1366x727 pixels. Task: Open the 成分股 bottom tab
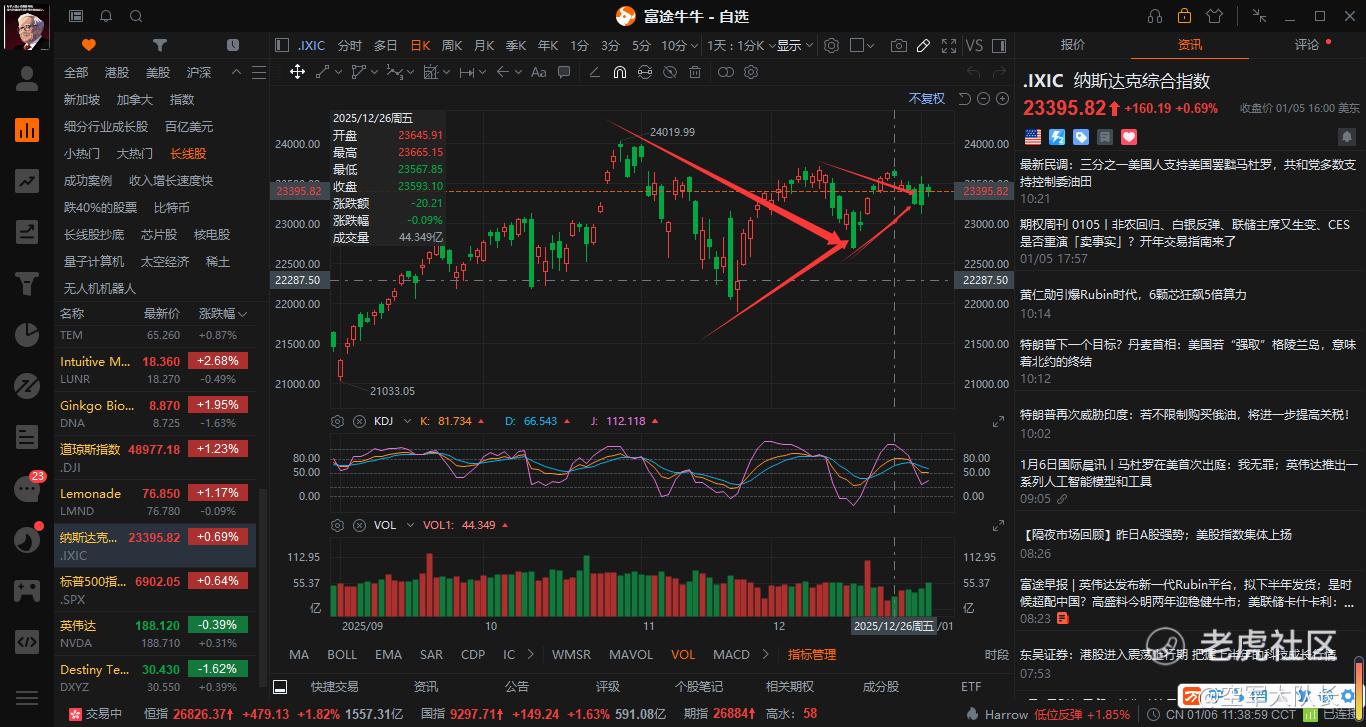click(881, 686)
